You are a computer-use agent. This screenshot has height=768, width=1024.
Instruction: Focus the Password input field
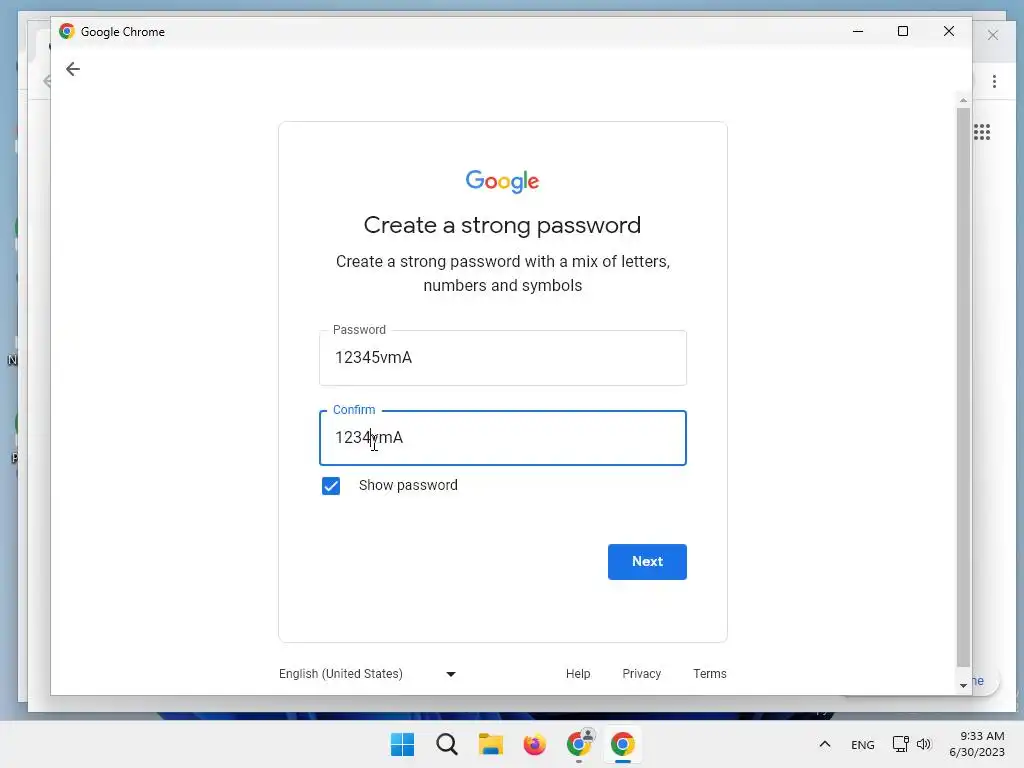pos(503,358)
